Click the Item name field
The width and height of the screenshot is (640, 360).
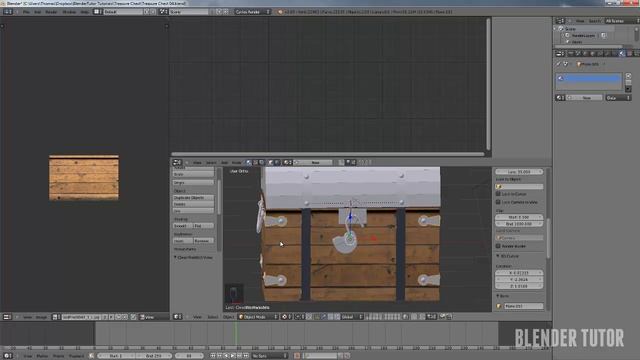coord(524,306)
